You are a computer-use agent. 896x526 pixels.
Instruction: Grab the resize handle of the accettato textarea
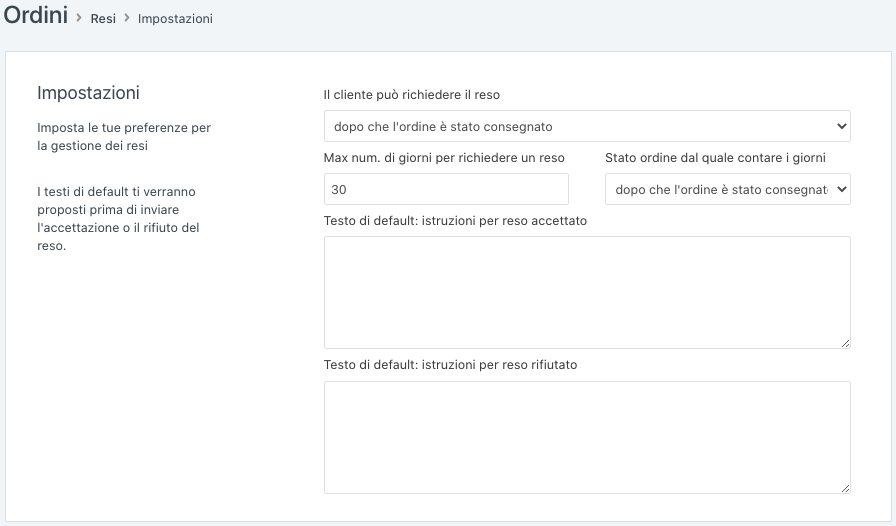845,343
